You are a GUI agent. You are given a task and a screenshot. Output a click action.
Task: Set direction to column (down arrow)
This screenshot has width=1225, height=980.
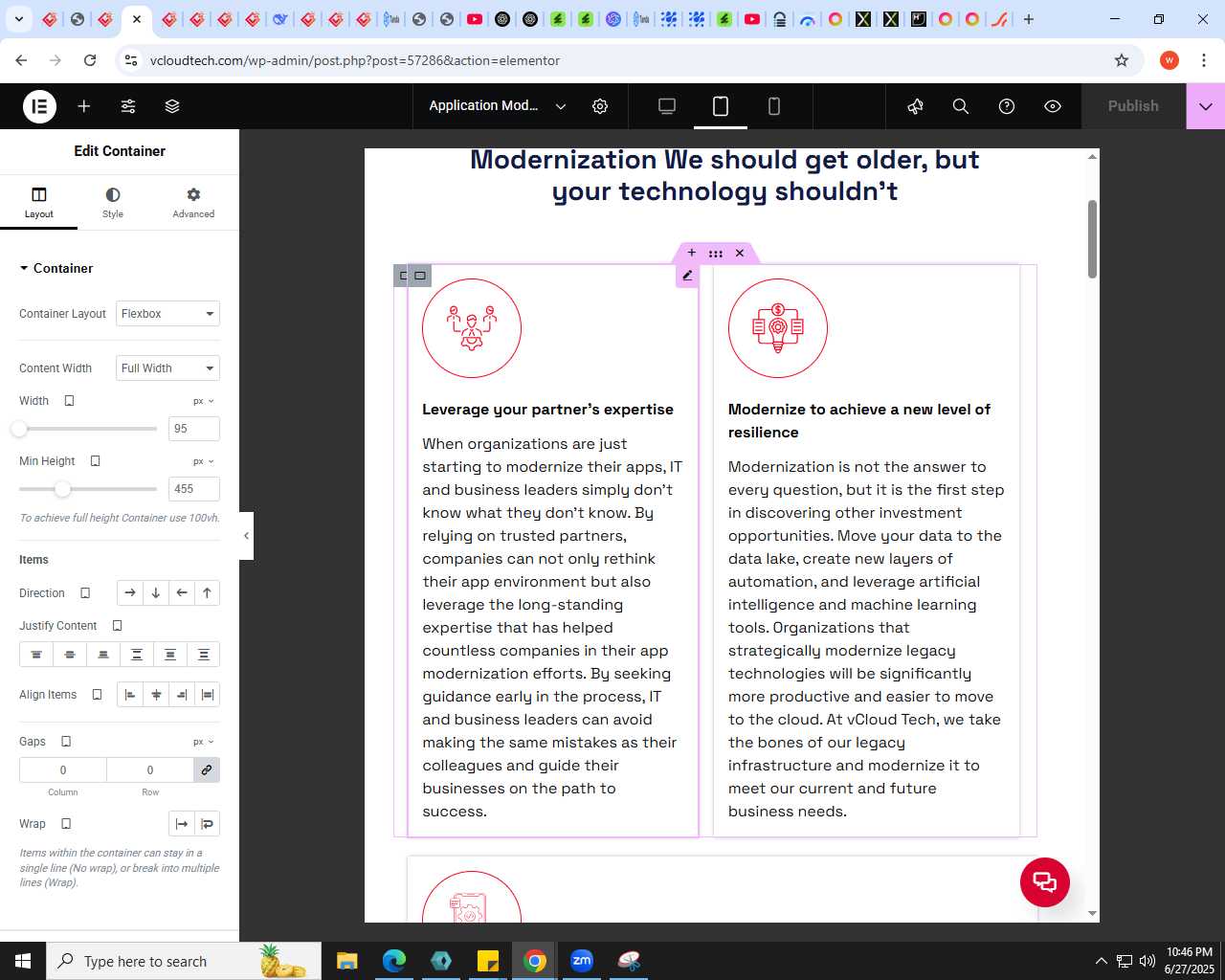[x=156, y=593]
